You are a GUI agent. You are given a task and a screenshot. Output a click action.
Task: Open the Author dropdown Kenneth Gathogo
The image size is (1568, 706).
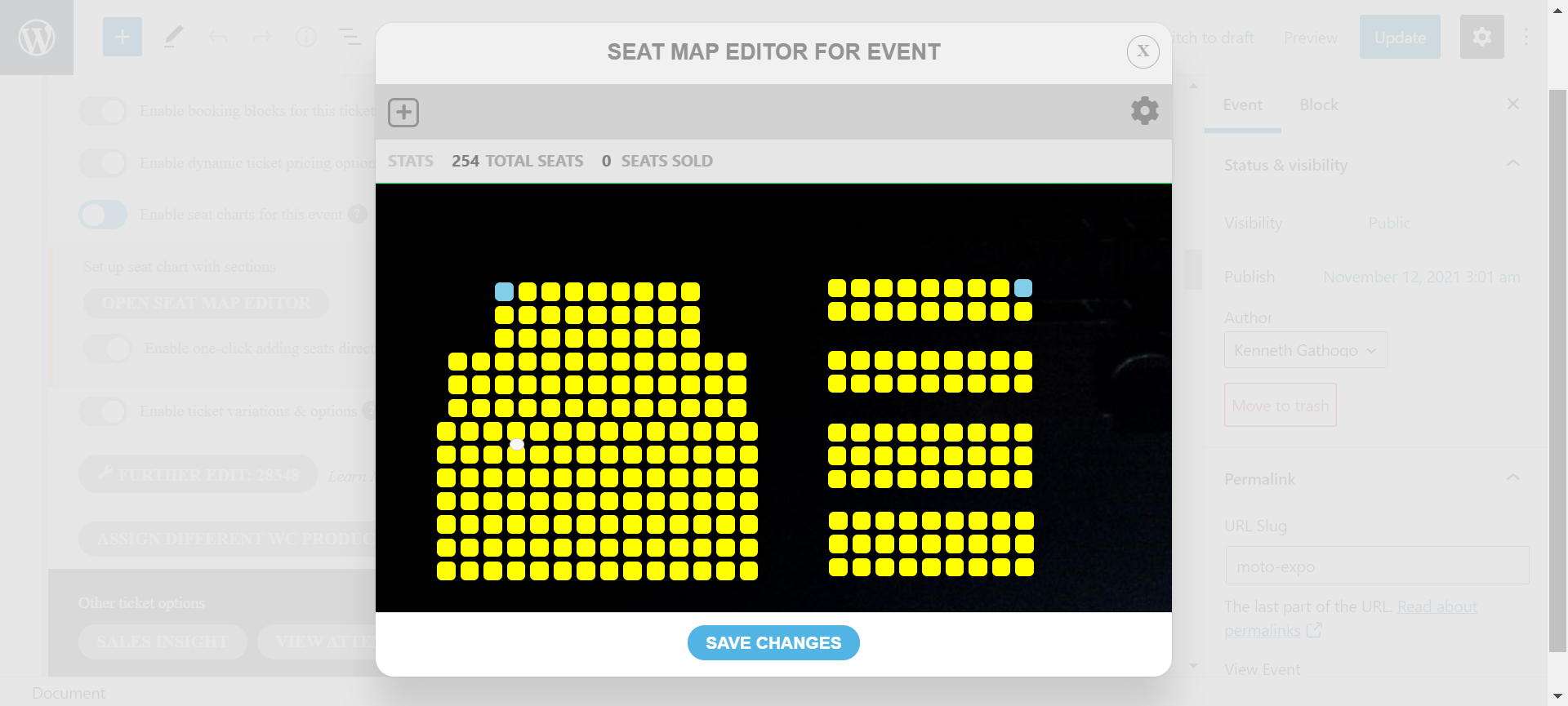(x=1305, y=350)
